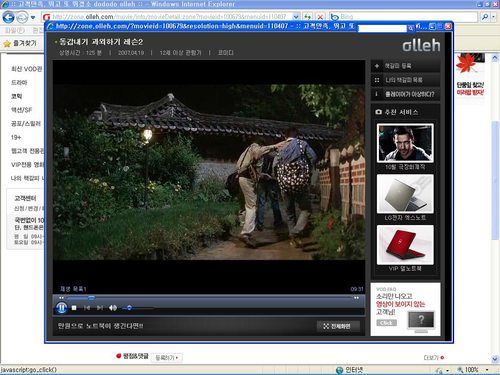The image size is (500, 375).
Task: Click the VOD FAQ banner 'Click' button
Action: coord(386,323)
